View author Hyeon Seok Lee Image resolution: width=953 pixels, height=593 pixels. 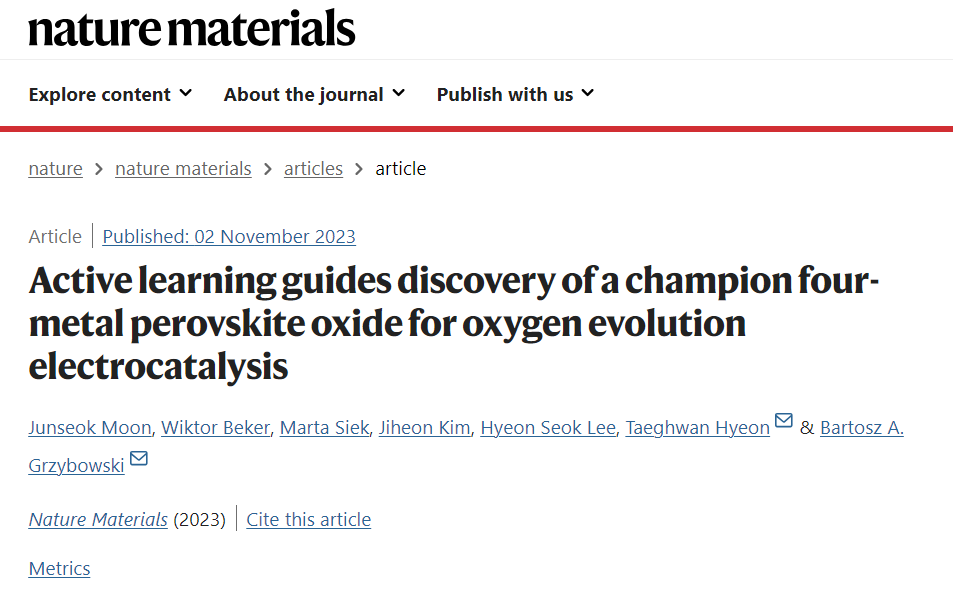pos(548,428)
